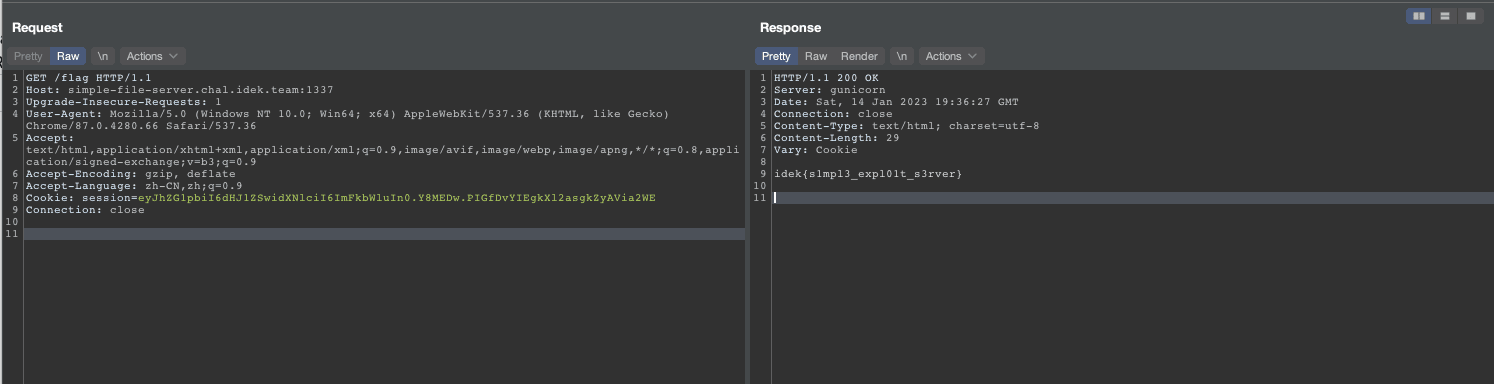
Task: Select the stacked horizontal layout icon
Action: pos(1444,16)
